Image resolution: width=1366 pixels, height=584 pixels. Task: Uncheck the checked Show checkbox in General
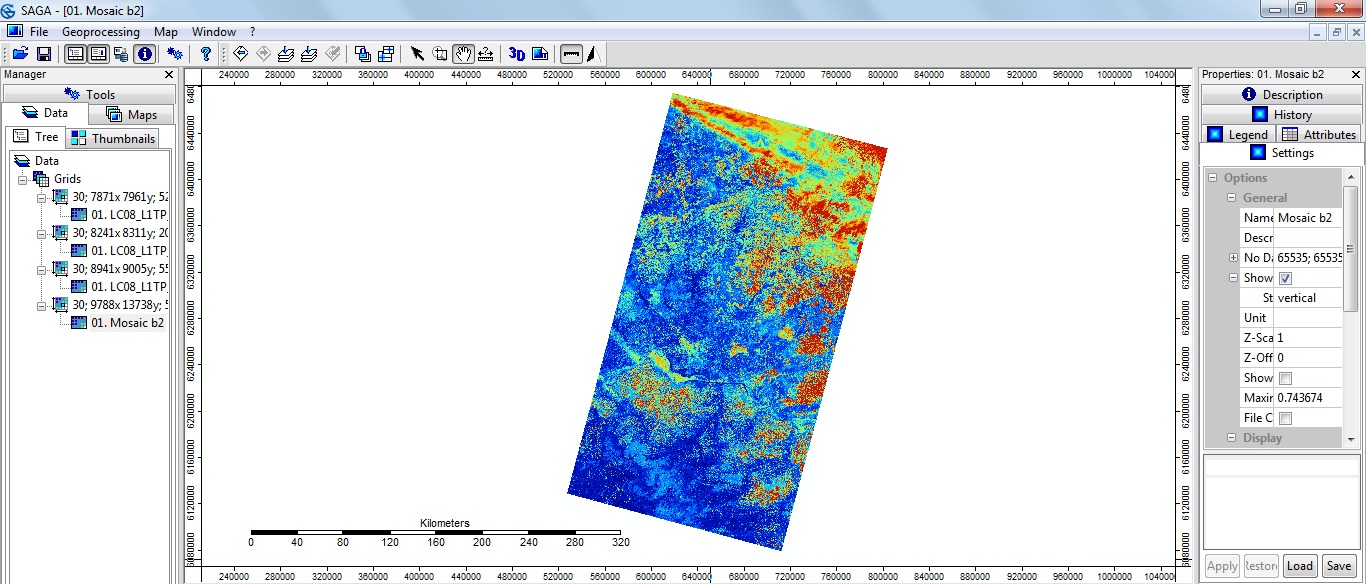tap(1286, 278)
